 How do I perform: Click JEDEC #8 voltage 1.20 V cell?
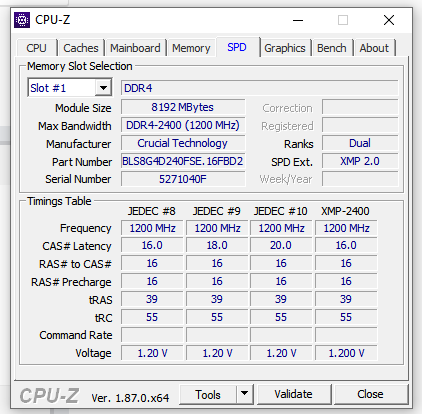[152, 353]
